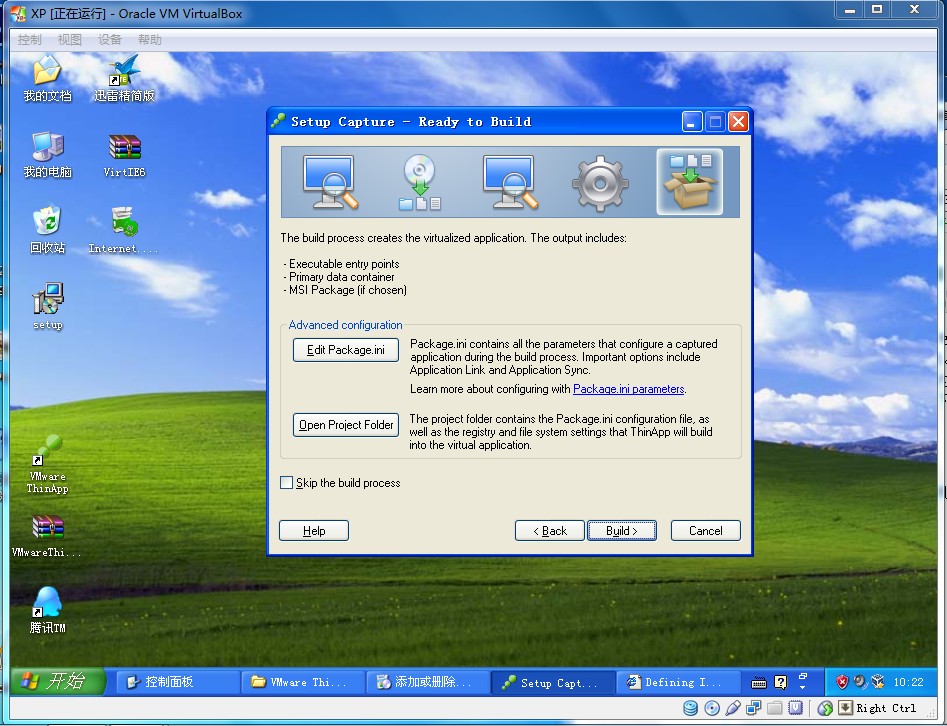Click the highlighted build package box icon
The height and width of the screenshot is (726, 947).
click(690, 182)
